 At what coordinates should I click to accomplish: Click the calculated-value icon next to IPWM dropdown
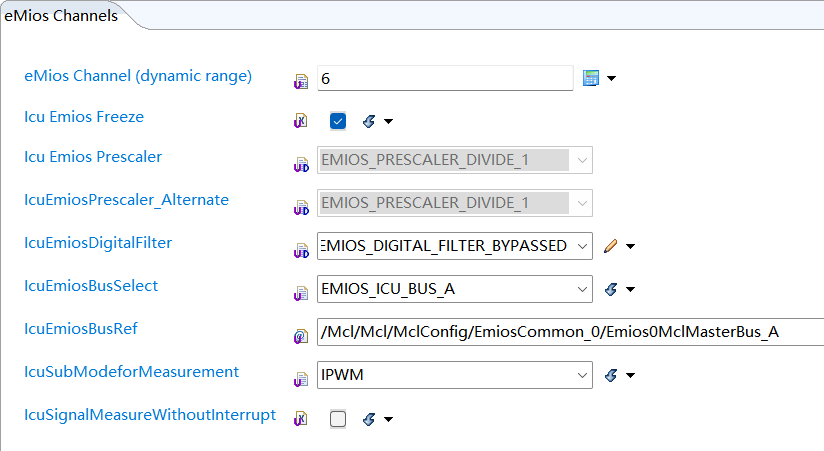point(611,376)
